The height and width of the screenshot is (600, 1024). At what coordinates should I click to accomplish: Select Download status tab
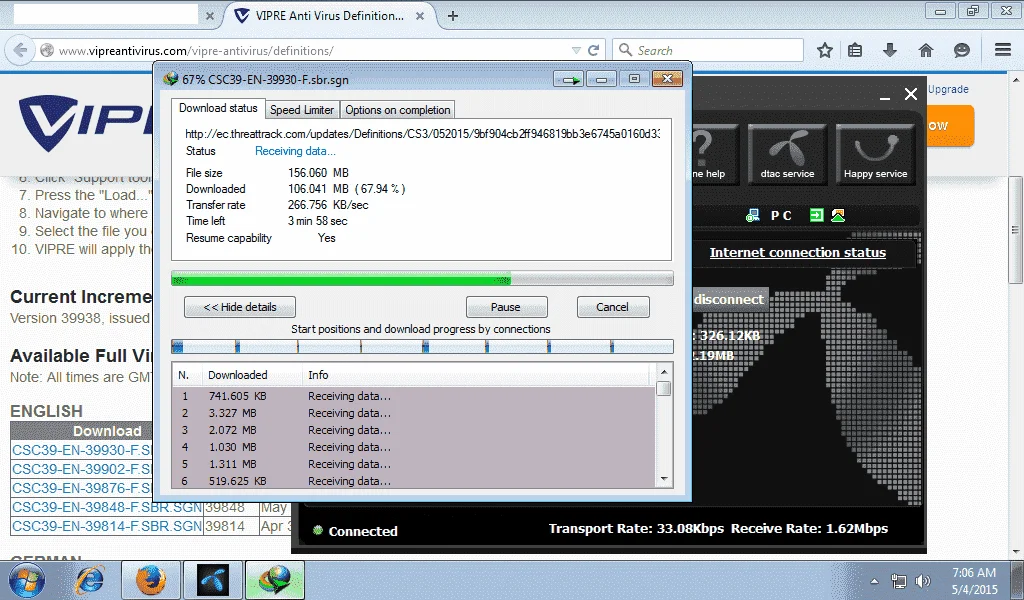tap(218, 108)
